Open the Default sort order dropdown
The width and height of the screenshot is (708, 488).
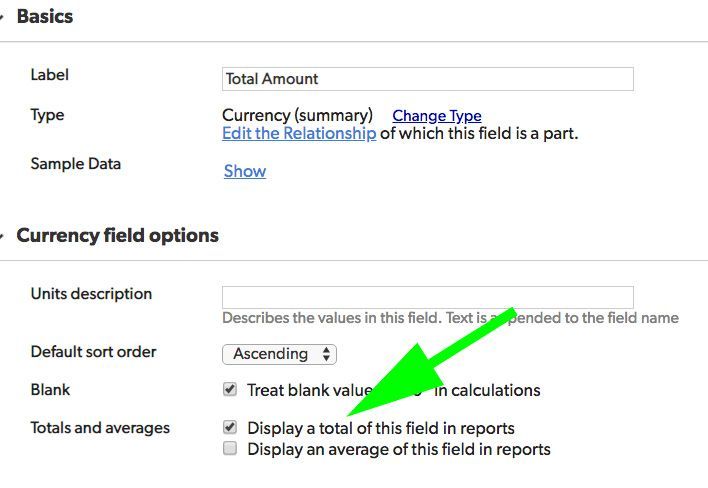tap(279, 354)
